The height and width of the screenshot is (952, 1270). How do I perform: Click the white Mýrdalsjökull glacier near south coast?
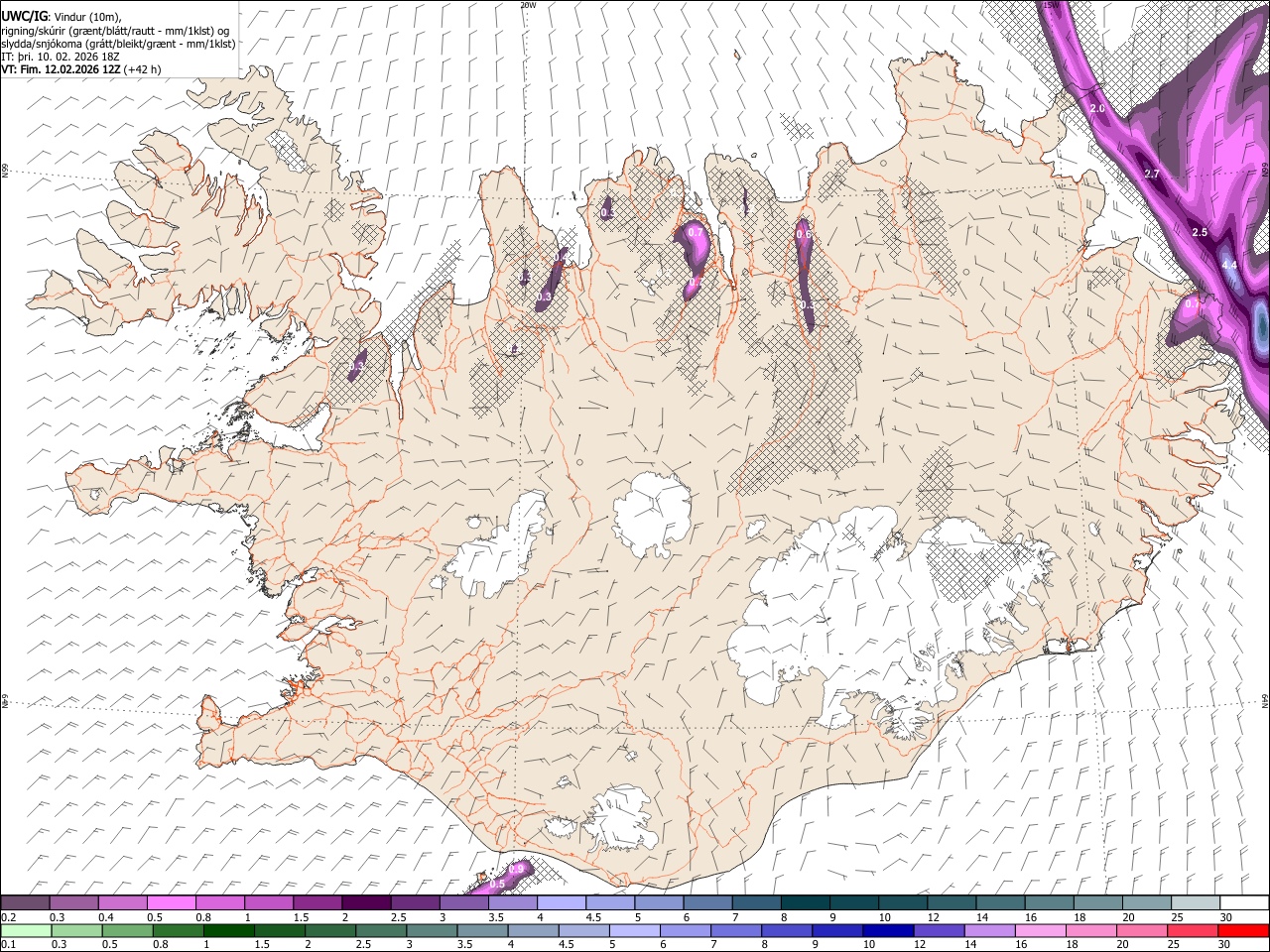point(622,818)
